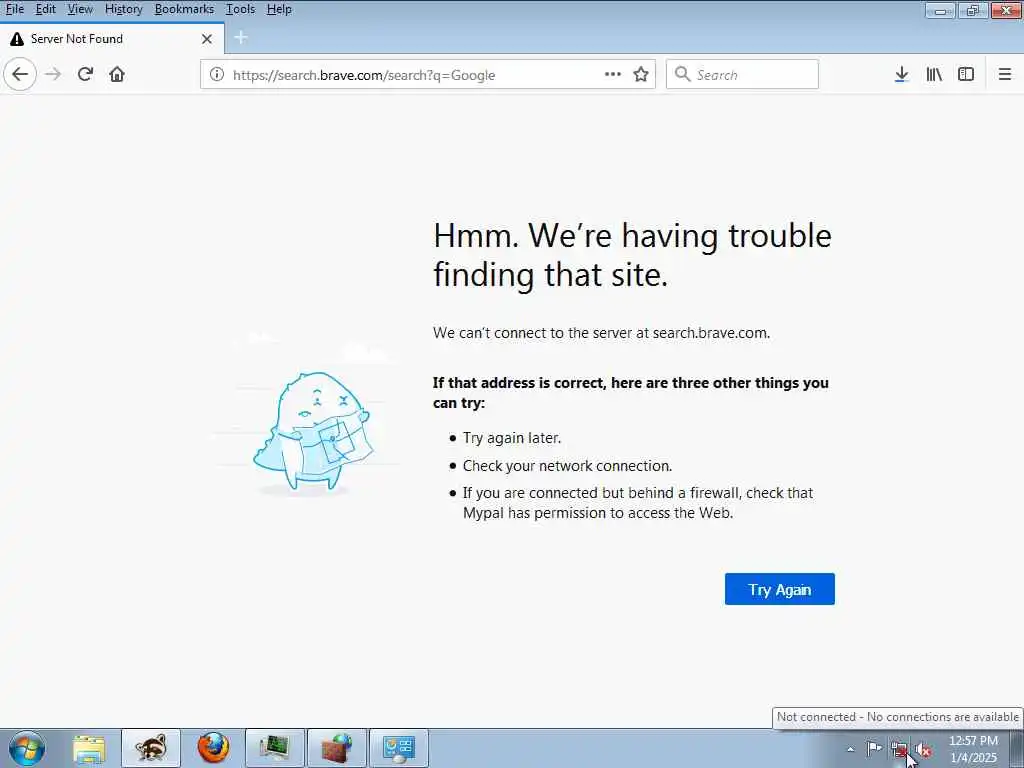Viewport: 1024px width, 768px height.
Task: Open the firewall brick wall taskbar icon
Action: click(x=337, y=748)
